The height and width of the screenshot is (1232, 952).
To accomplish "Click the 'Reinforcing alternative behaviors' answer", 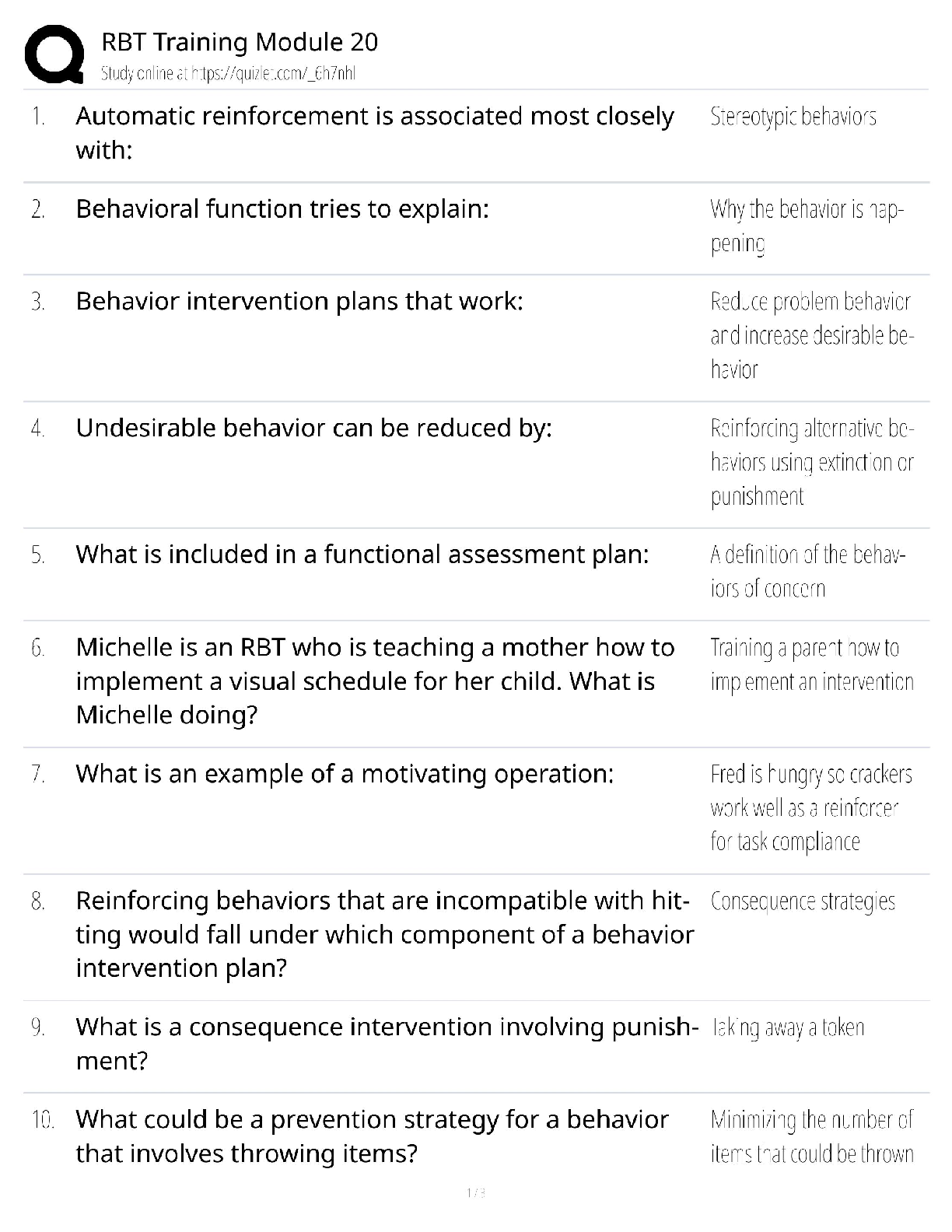I will pyautogui.click(x=811, y=462).
